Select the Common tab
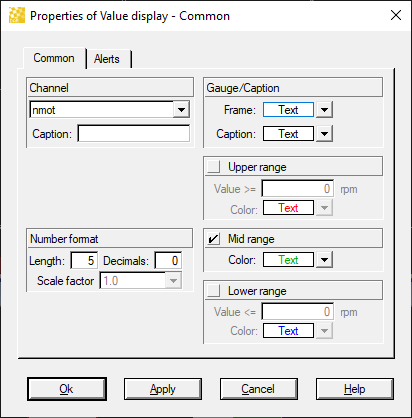 coord(54,58)
